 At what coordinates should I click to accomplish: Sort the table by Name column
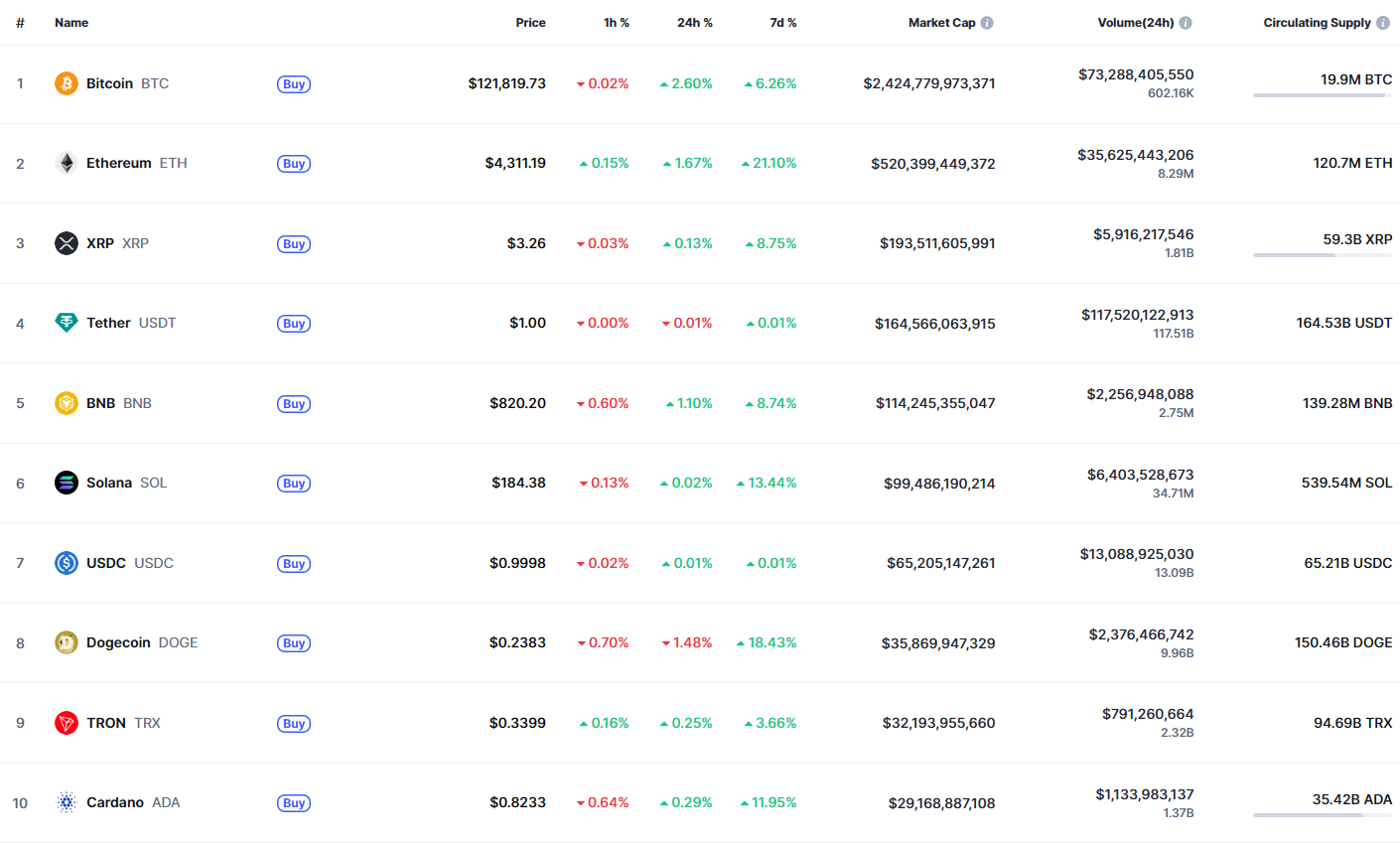pos(71,23)
